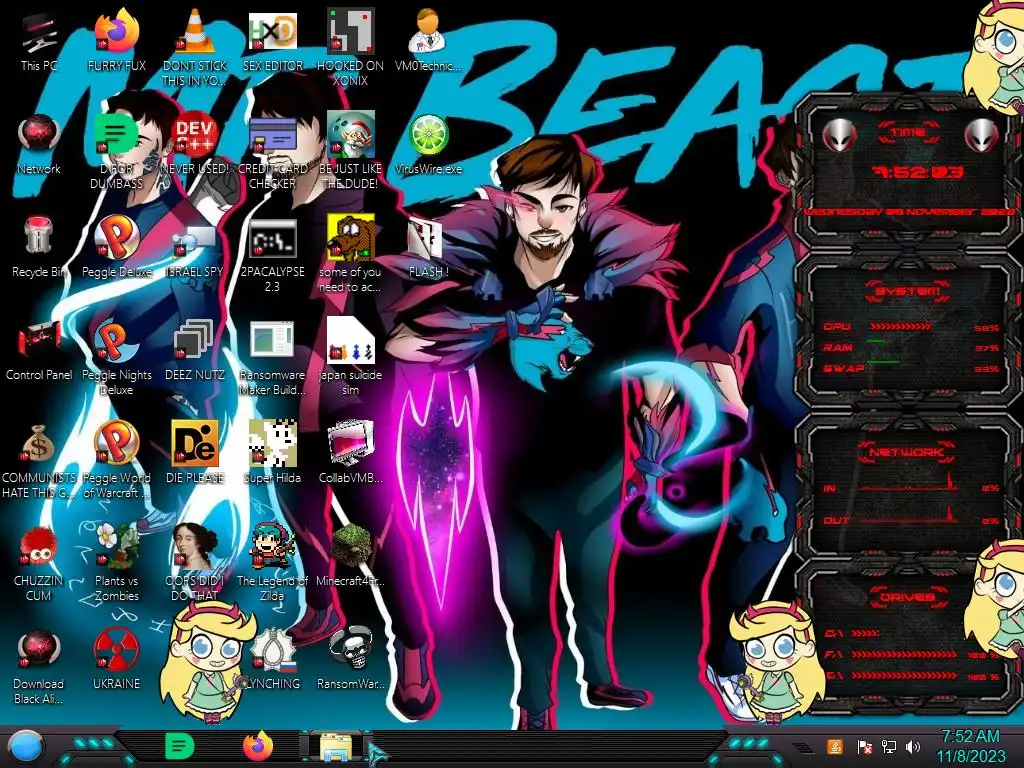Launch VirusWire.exe lime icon
This screenshot has height=768, width=1024.
click(428, 145)
